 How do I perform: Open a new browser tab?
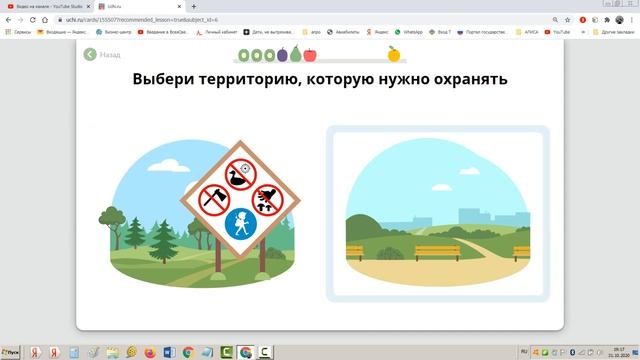tap(194, 7)
